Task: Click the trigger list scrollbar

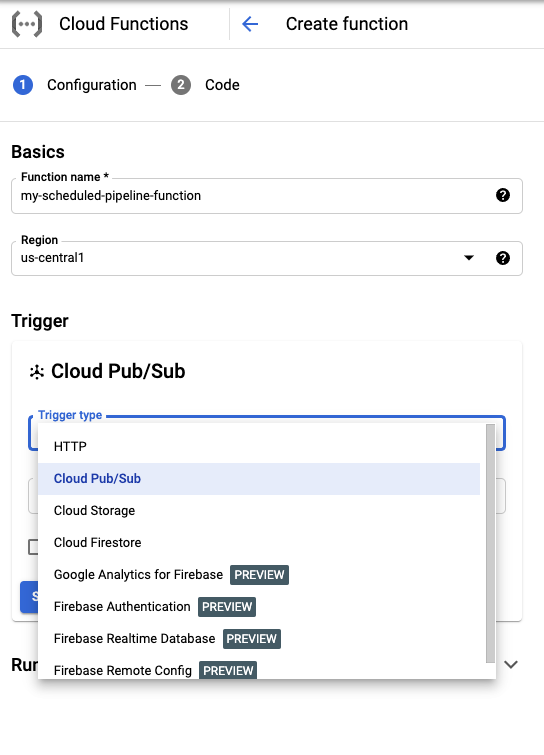Action: (x=490, y=543)
